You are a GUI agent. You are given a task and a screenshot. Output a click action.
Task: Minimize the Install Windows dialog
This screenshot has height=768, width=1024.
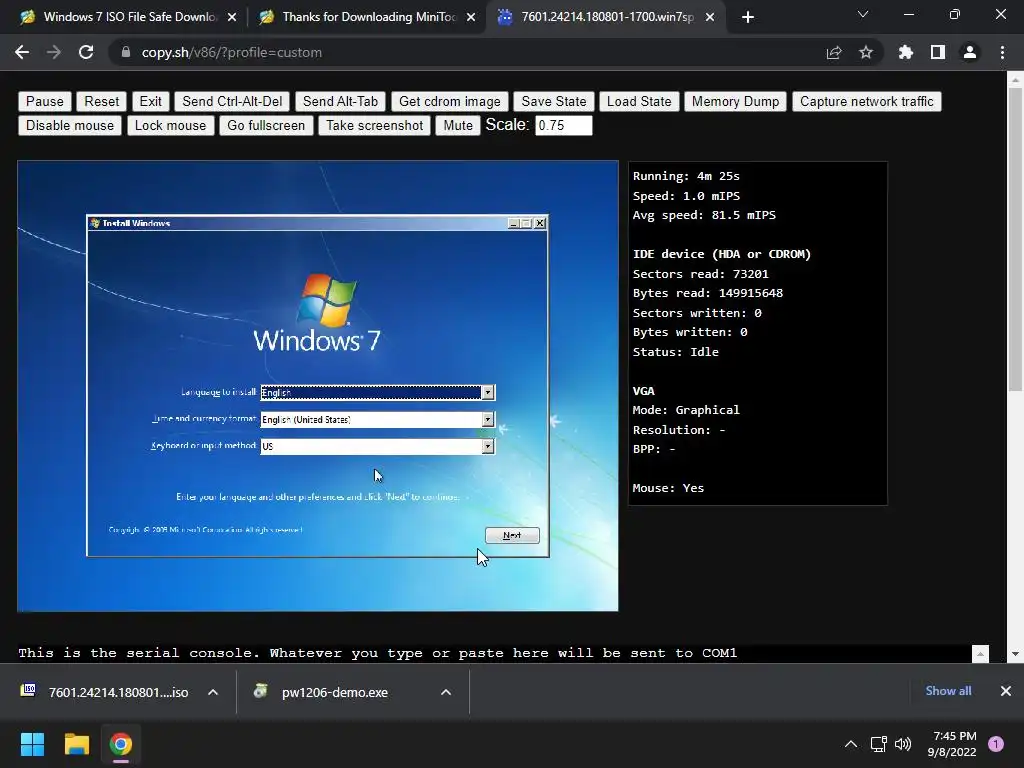pyautogui.click(x=513, y=223)
